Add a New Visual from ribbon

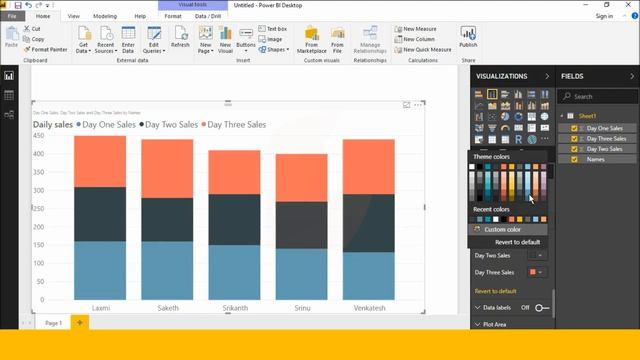pos(225,40)
